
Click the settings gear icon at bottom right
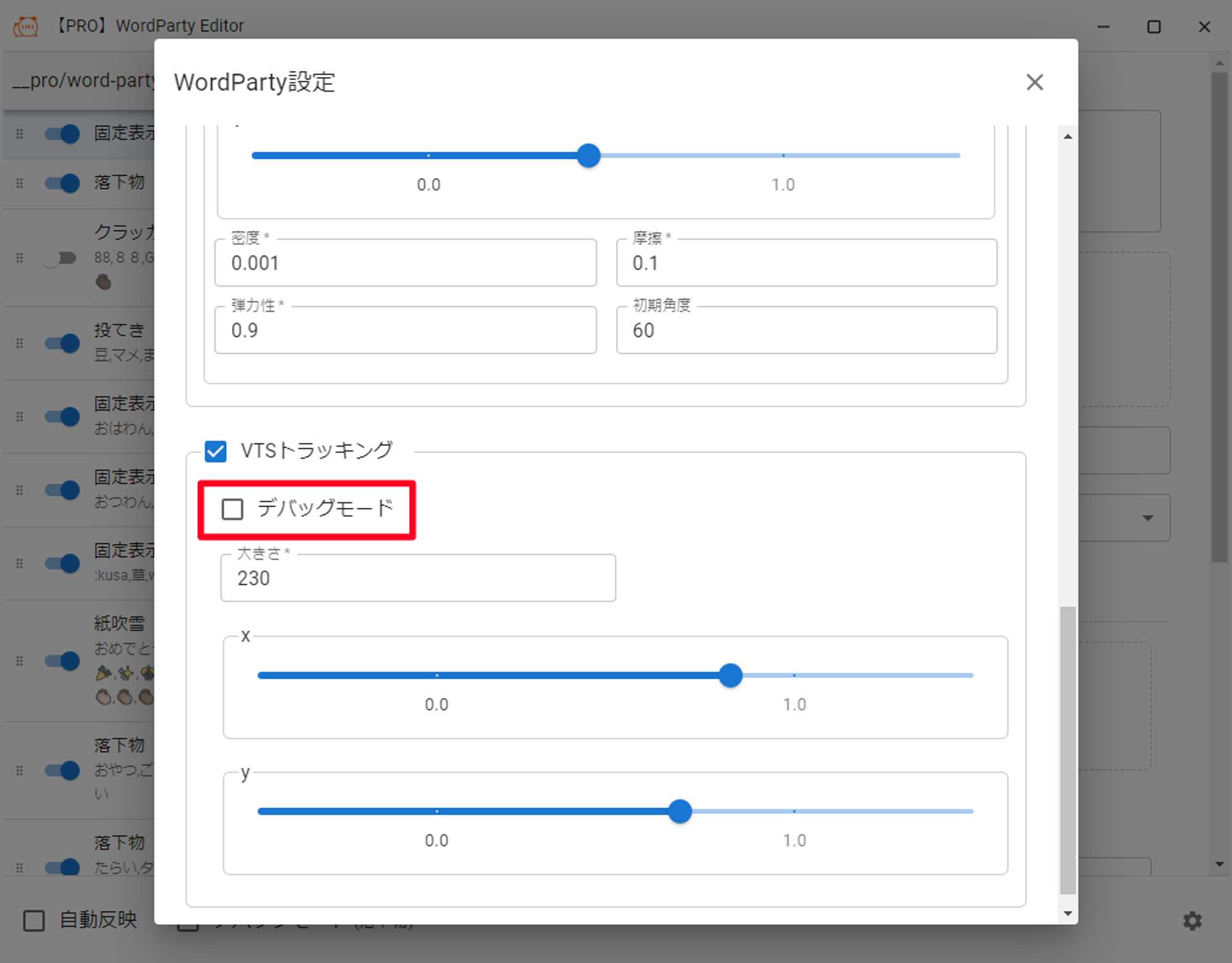(1192, 920)
